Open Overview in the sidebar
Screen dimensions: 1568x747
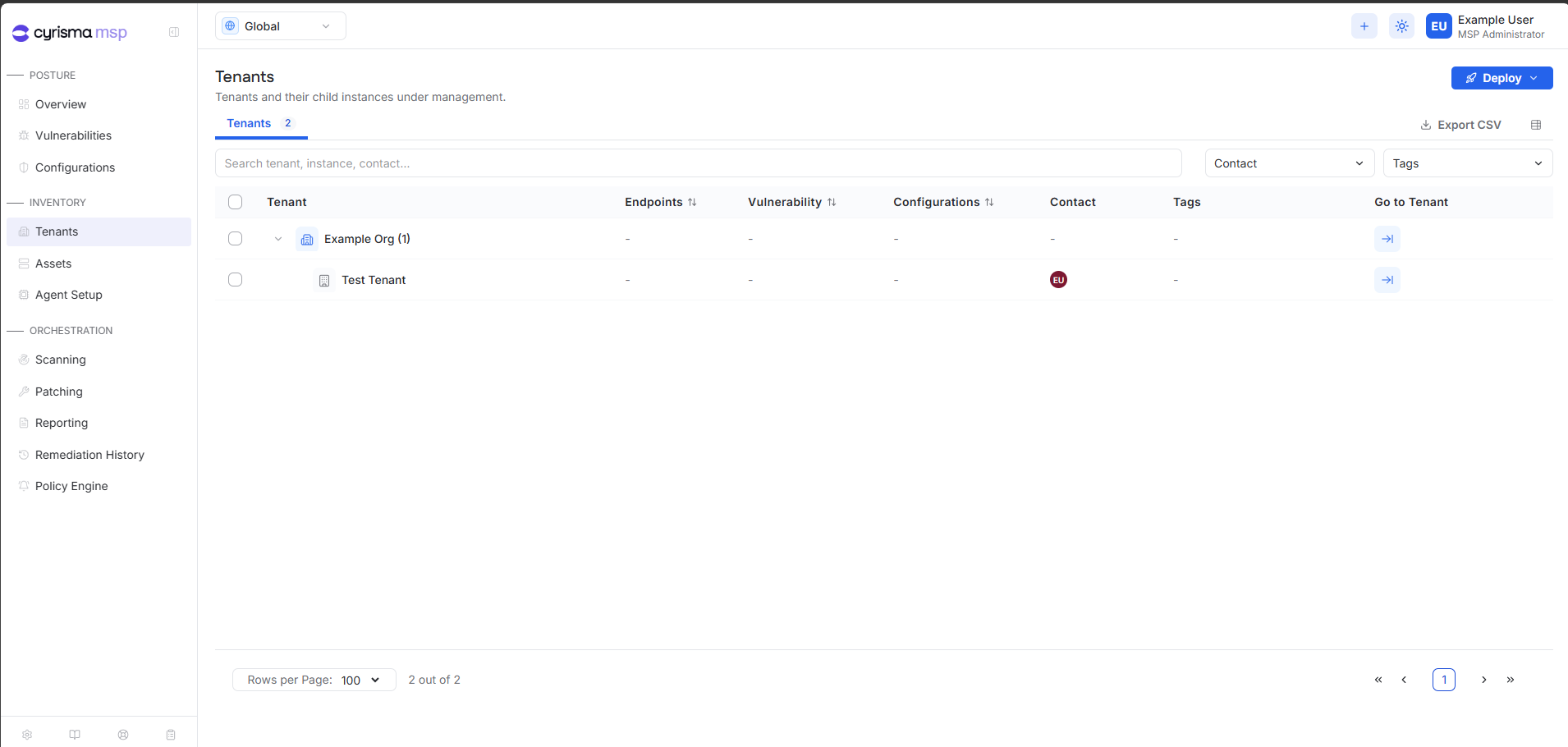pos(99,104)
